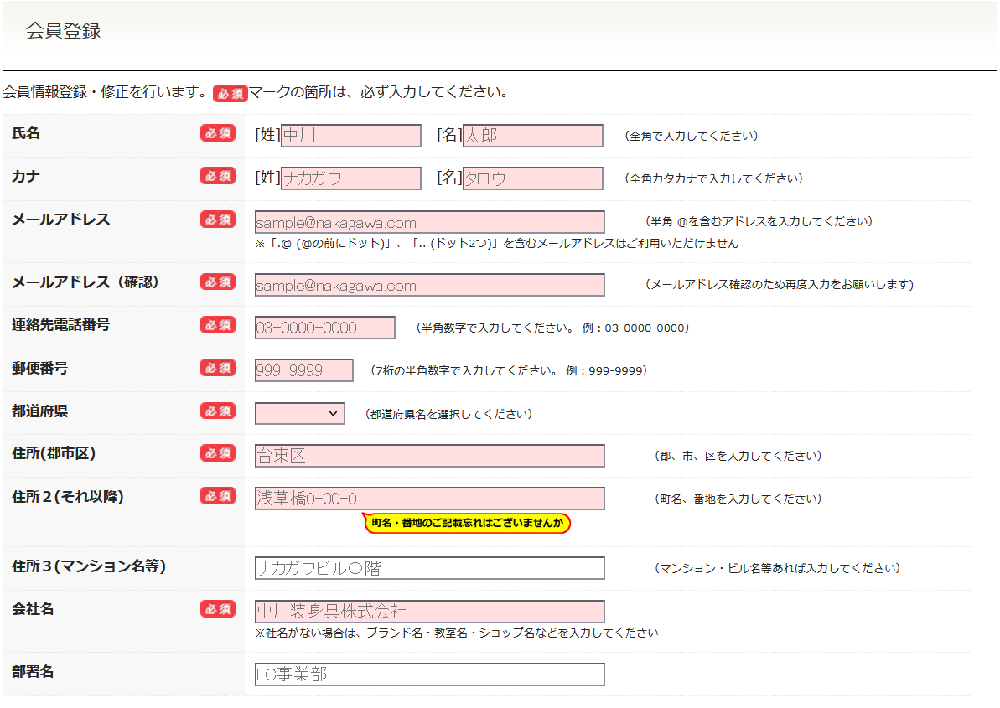Viewport: 1000px width, 708px height.
Task: Click the 会社名 input field
Action: (x=430, y=611)
